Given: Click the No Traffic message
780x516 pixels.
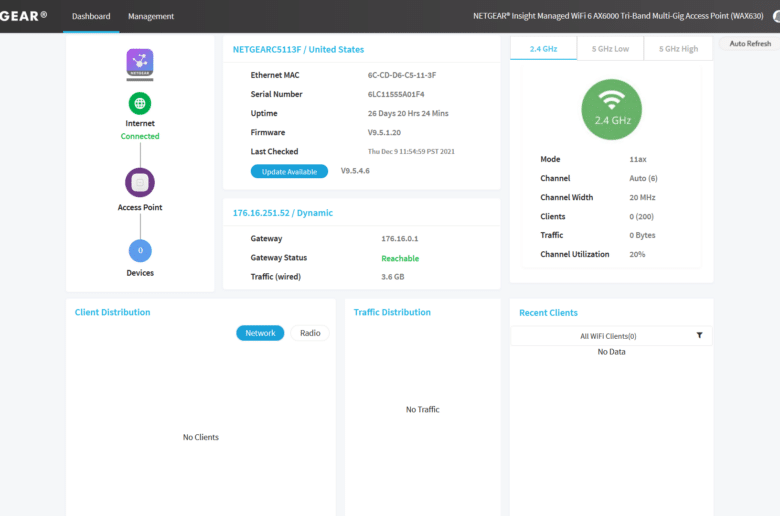Looking at the screenshot, I should (422, 410).
